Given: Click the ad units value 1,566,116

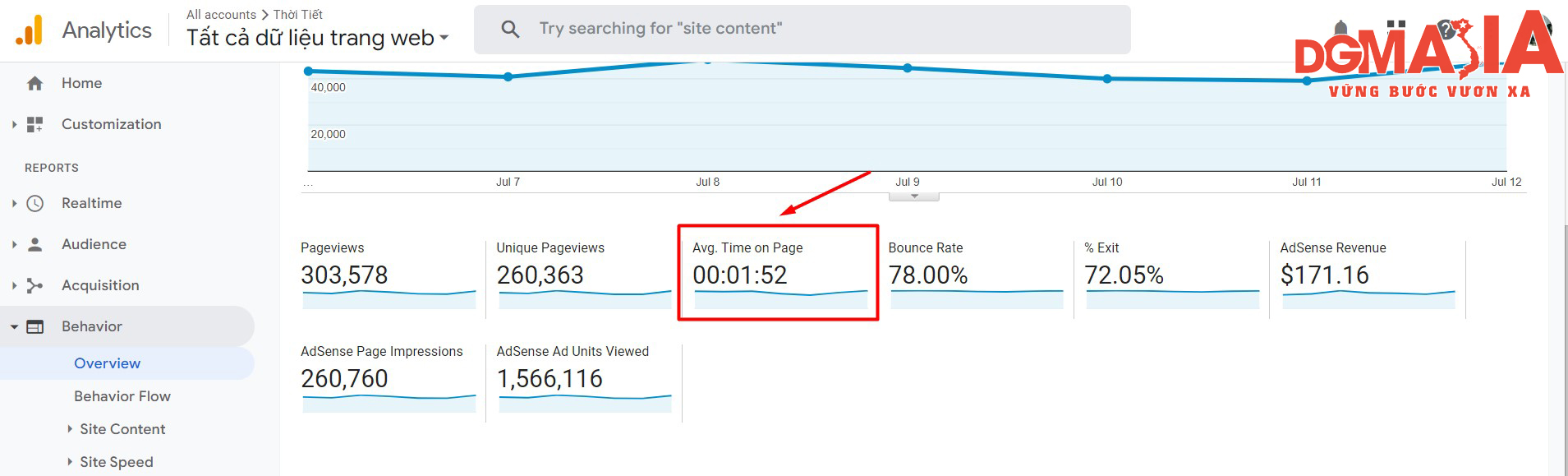Looking at the screenshot, I should click(549, 378).
